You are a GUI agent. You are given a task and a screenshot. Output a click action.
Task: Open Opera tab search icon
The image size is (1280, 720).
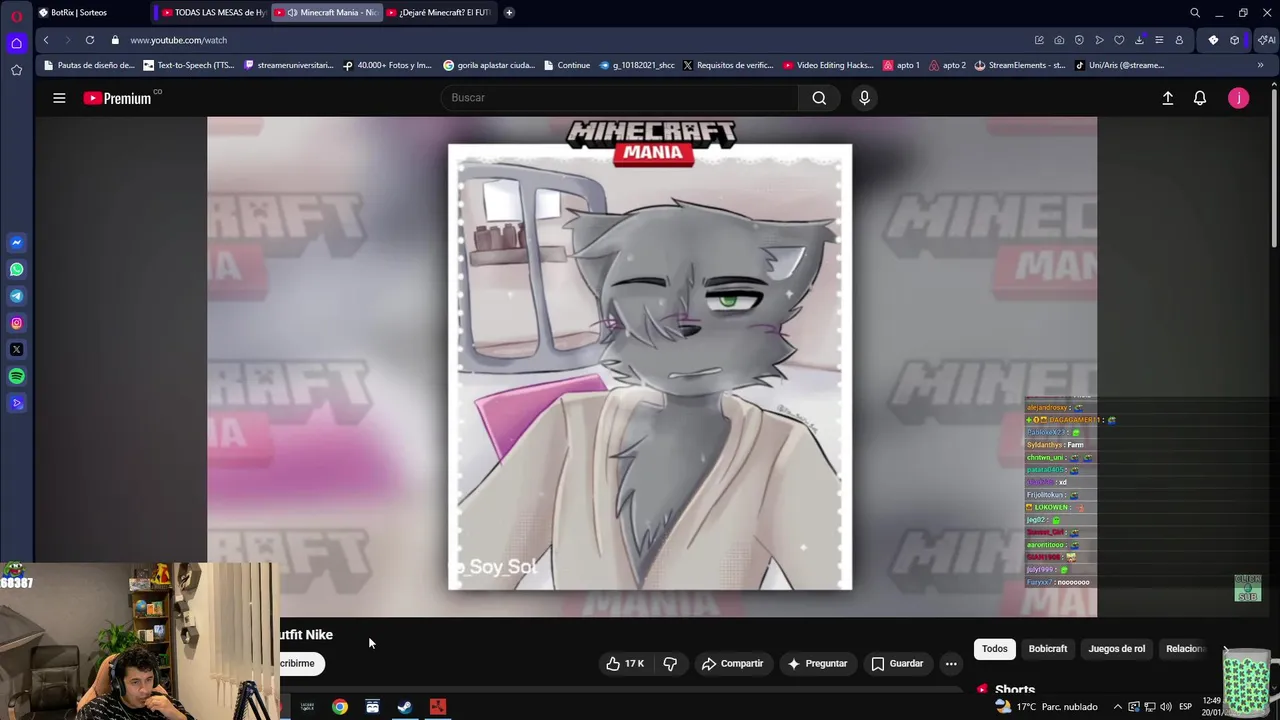coord(1195,13)
